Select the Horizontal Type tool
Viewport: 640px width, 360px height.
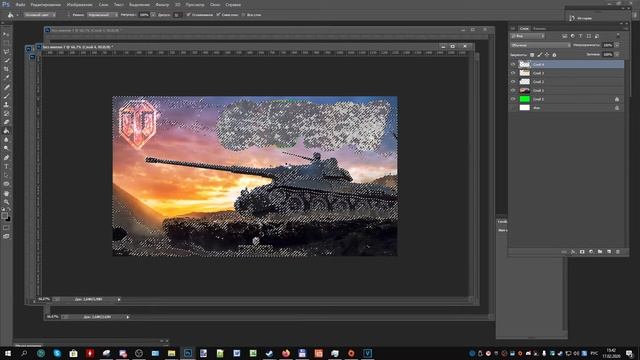click(6, 166)
